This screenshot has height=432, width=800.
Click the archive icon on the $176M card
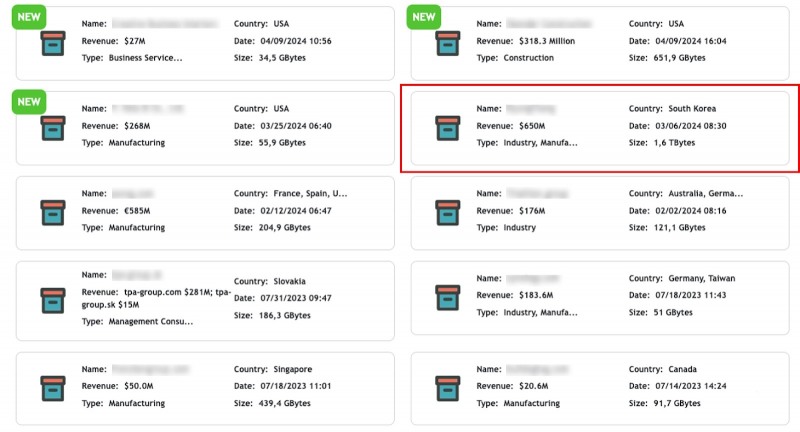pos(447,212)
